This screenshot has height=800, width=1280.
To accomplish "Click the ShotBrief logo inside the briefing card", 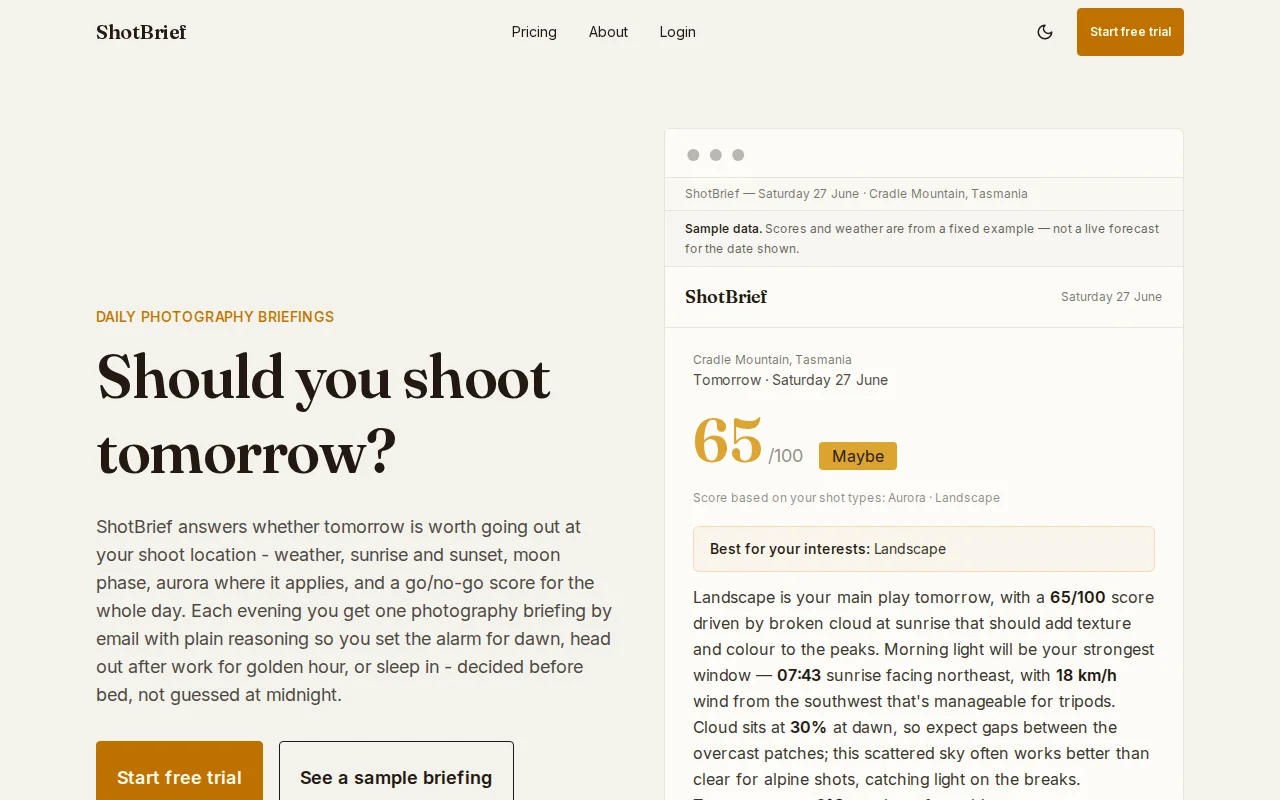I will point(726,297).
